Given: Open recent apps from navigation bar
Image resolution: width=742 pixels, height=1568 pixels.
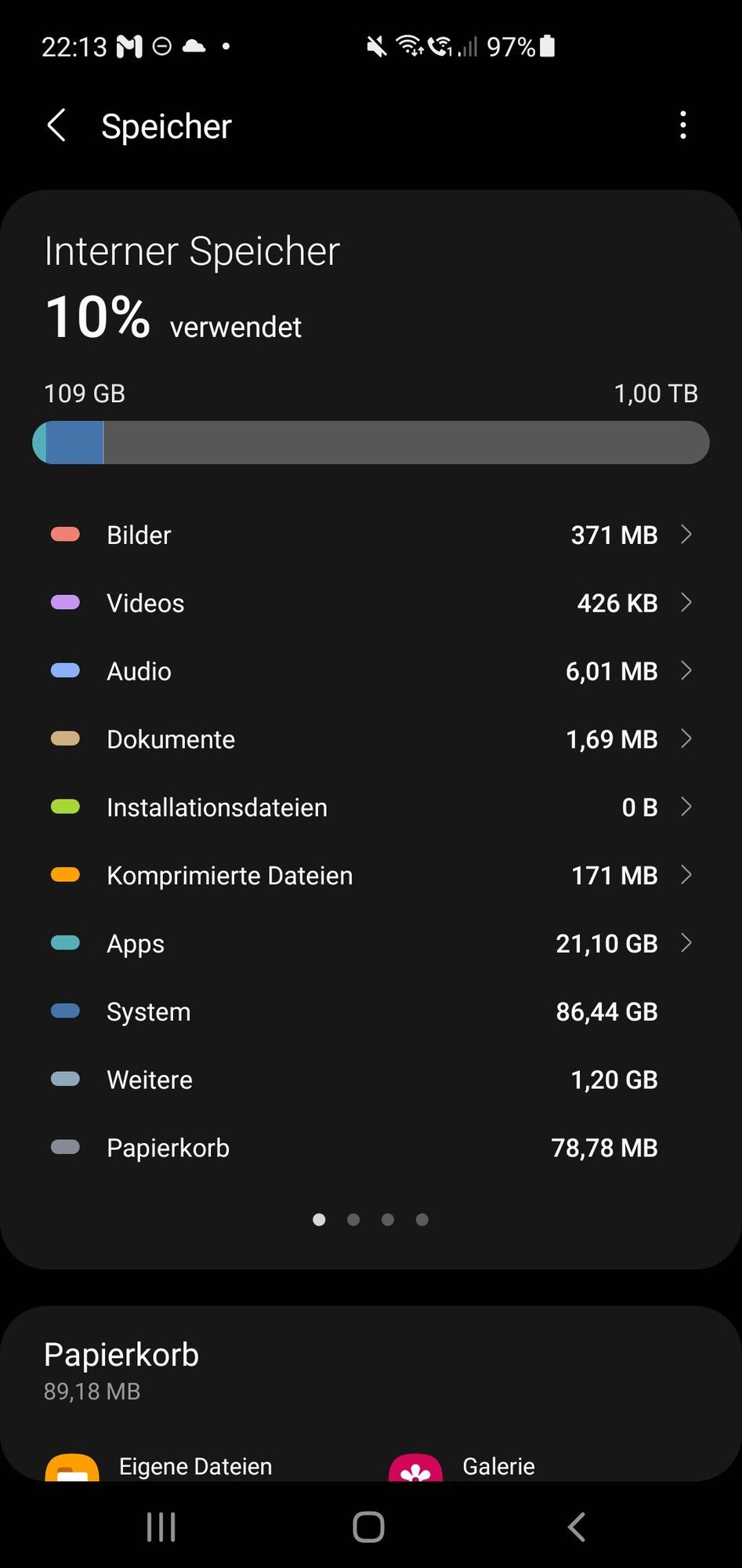Looking at the screenshot, I should pos(161,1526).
